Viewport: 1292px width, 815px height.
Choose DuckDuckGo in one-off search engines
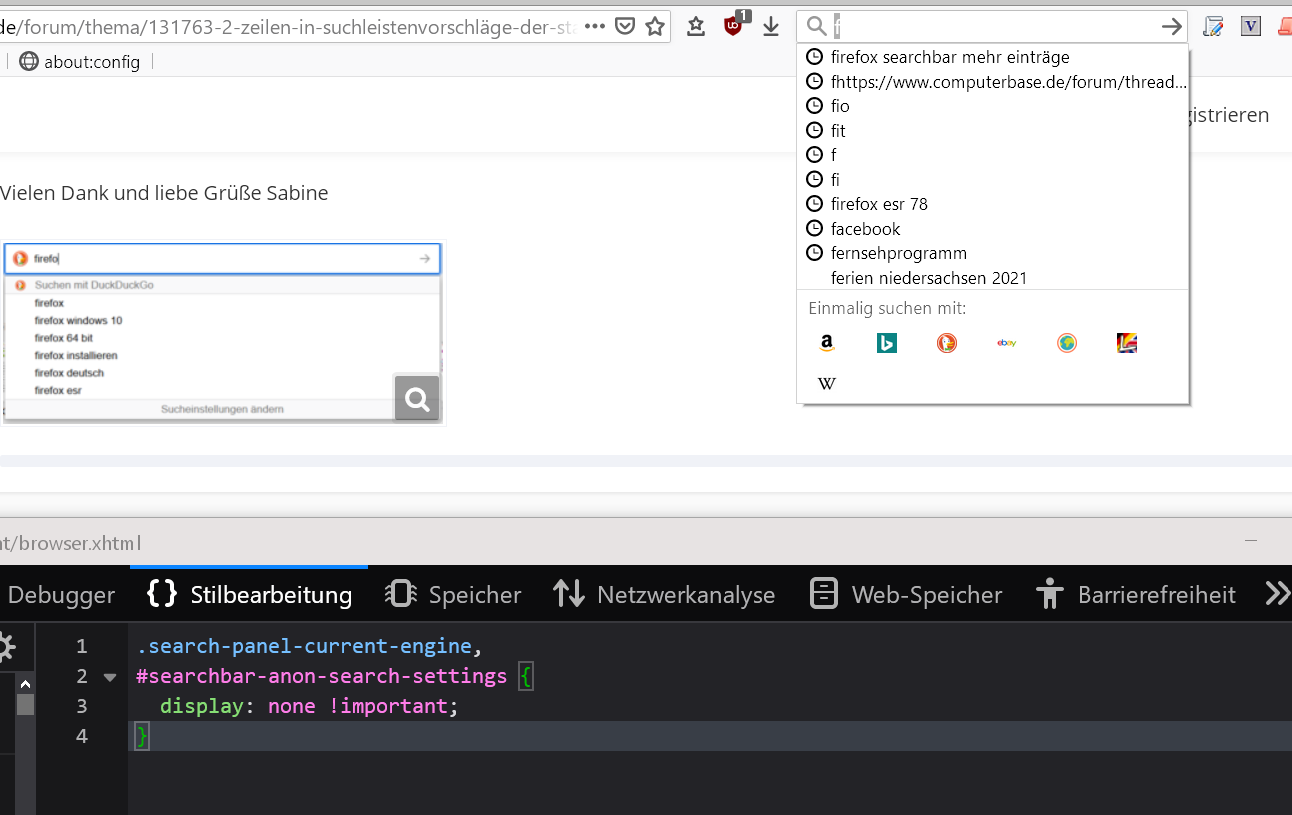(947, 343)
